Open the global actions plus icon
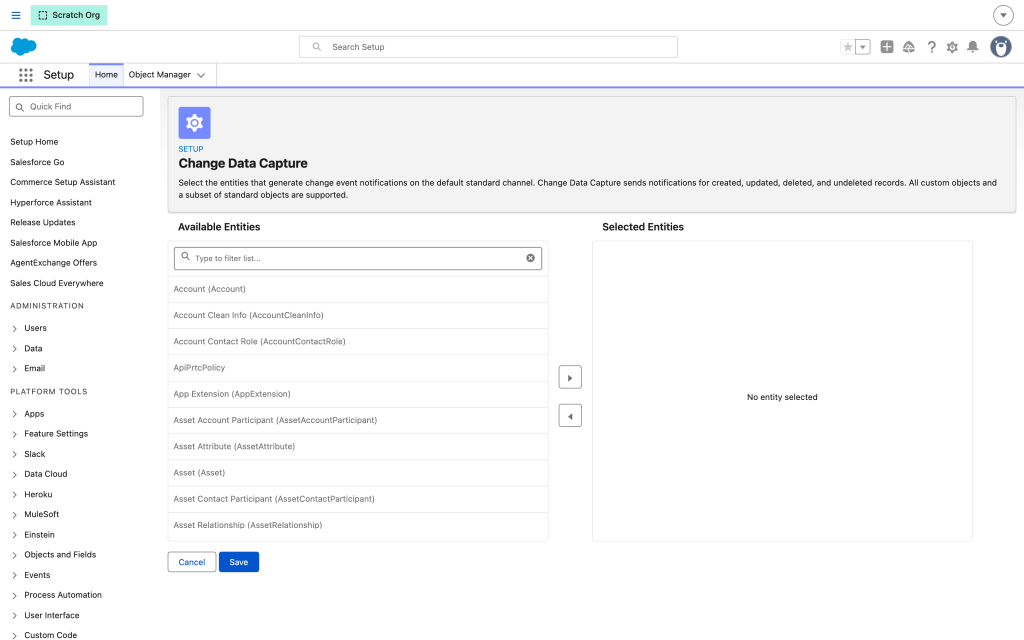This screenshot has height=640, width=1024. [x=887, y=47]
